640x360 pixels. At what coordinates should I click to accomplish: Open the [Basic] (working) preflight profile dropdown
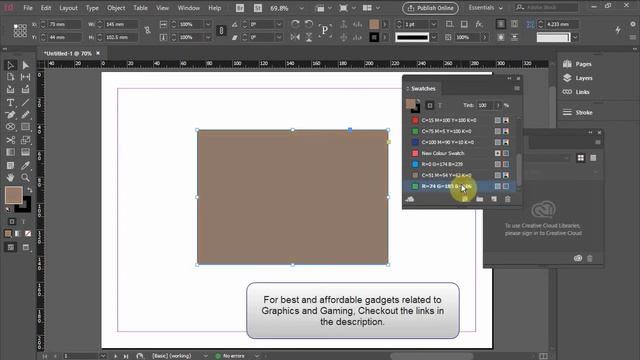pyautogui.click(x=205, y=356)
